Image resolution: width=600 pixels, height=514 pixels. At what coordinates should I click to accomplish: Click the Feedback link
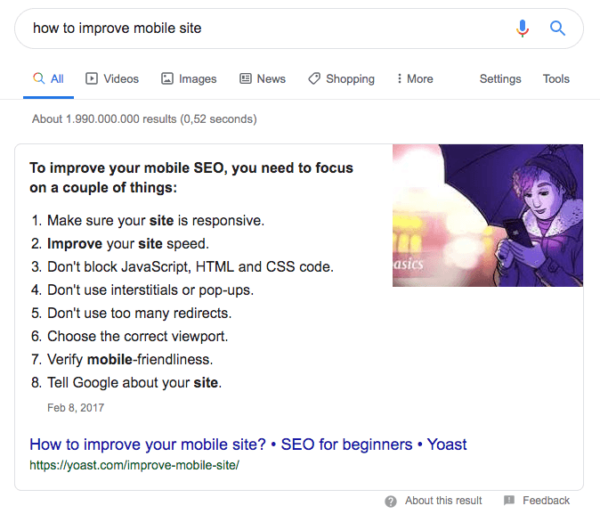(x=546, y=500)
